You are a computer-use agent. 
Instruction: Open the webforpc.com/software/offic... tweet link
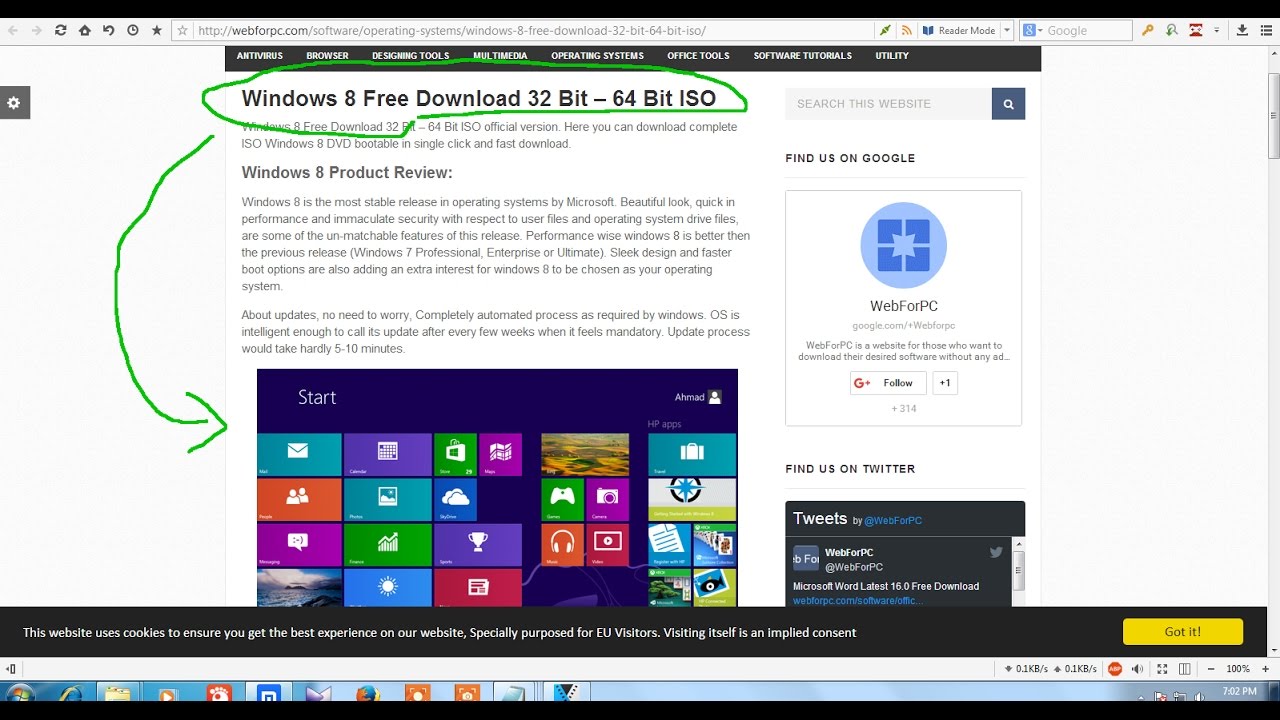point(858,601)
